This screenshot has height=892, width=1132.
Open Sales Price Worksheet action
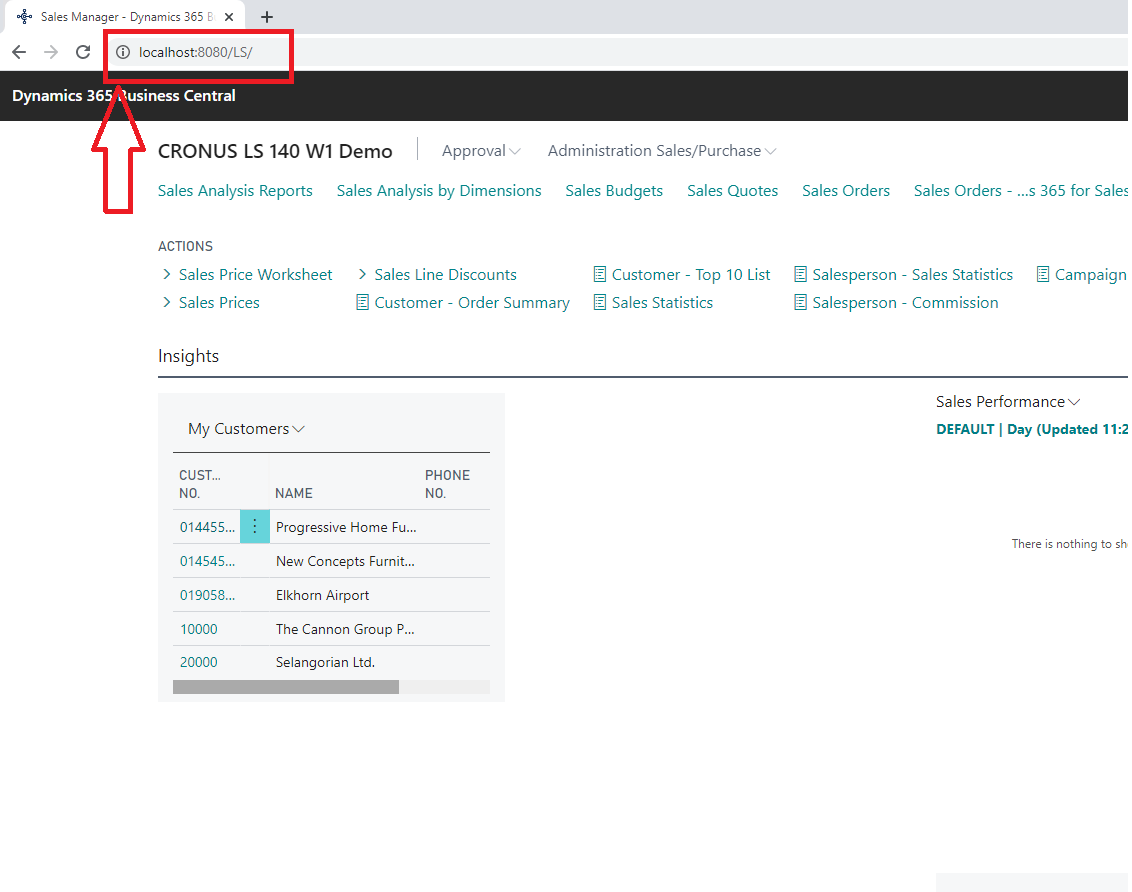(x=256, y=275)
